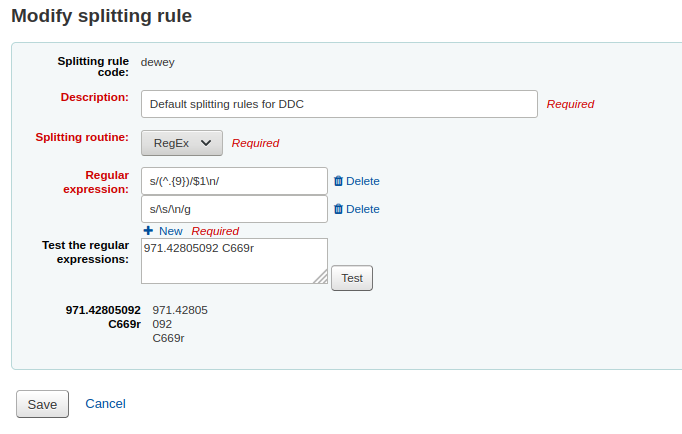Focus the test call number textarea
This screenshot has height=434, width=682.
[x=233, y=260]
